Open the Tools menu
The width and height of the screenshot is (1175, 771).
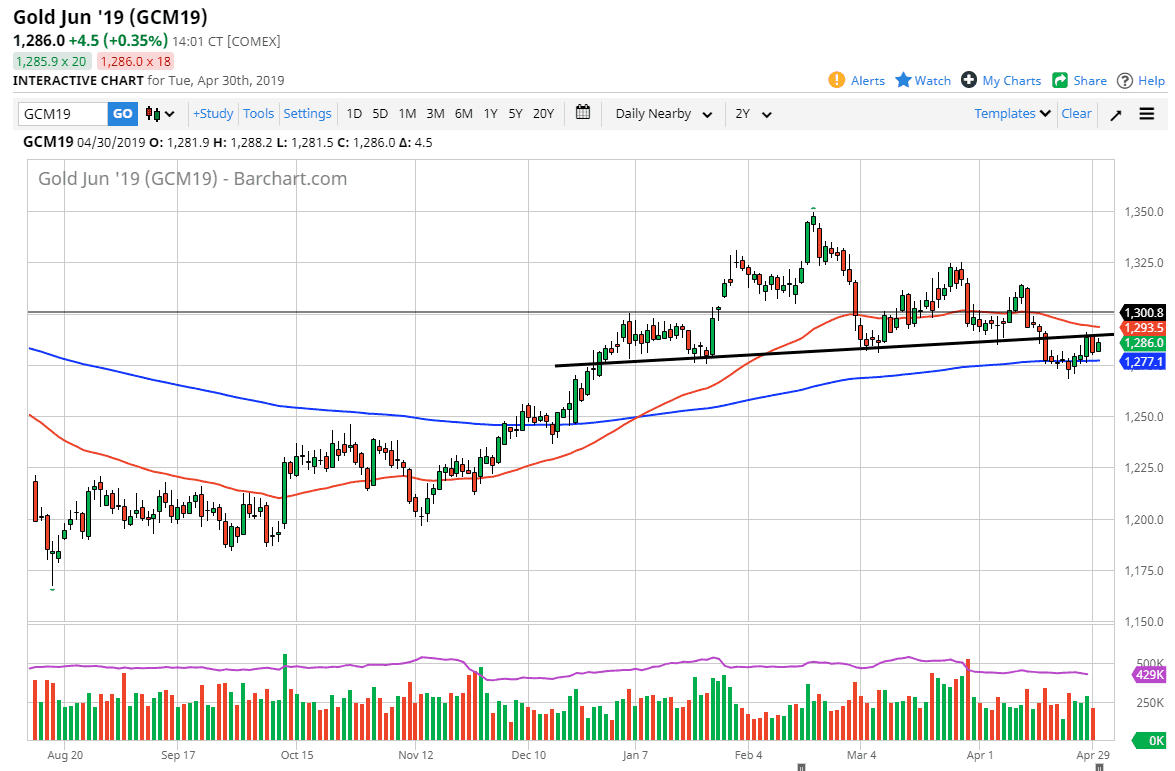click(x=258, y=113)
